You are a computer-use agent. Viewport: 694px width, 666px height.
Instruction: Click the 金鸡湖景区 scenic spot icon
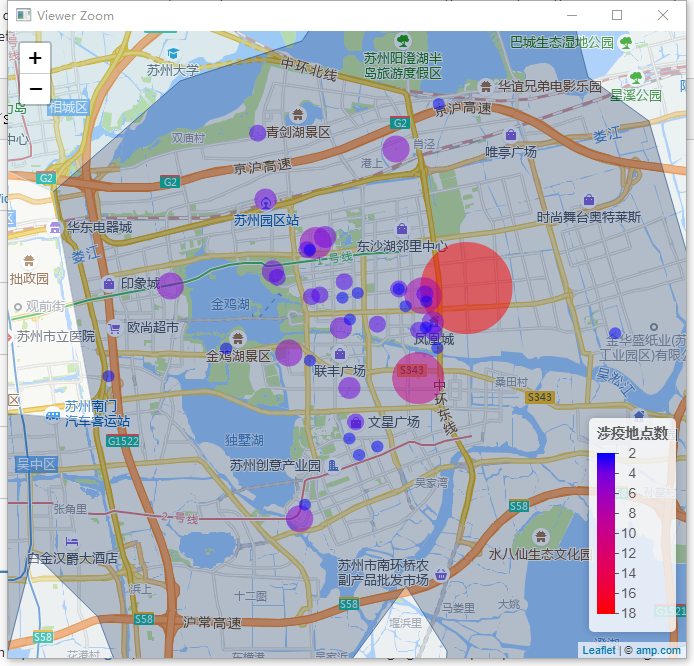click(x=238, y=339)
